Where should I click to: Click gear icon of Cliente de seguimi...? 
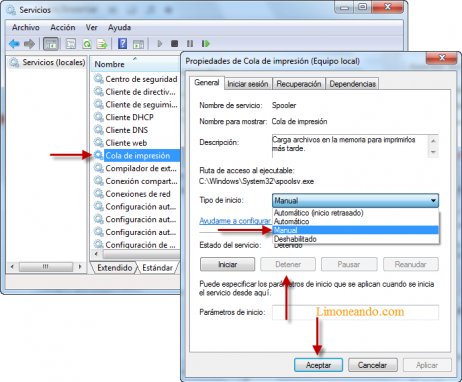click(99, 104)
